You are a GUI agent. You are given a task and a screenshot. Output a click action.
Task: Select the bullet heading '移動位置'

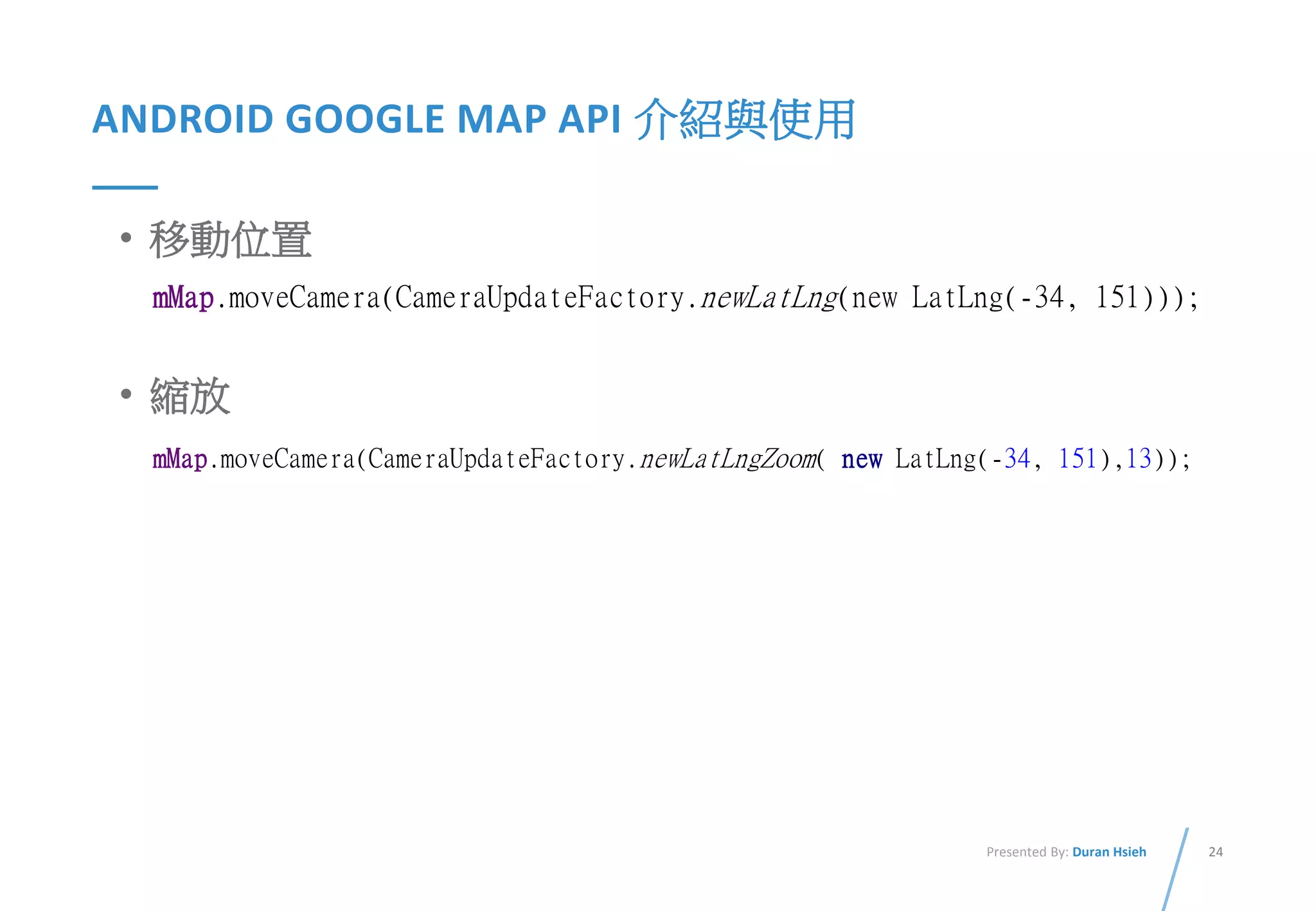(x=230, y=240)
